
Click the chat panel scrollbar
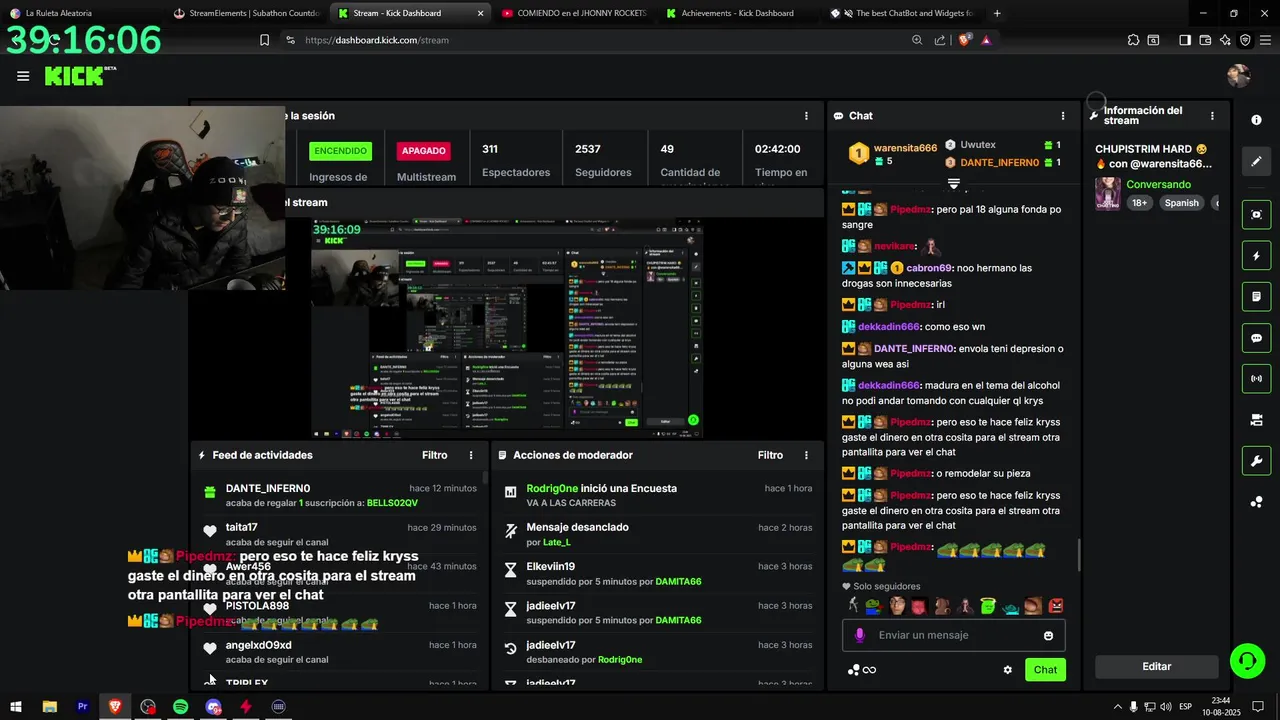point(1078,555)
